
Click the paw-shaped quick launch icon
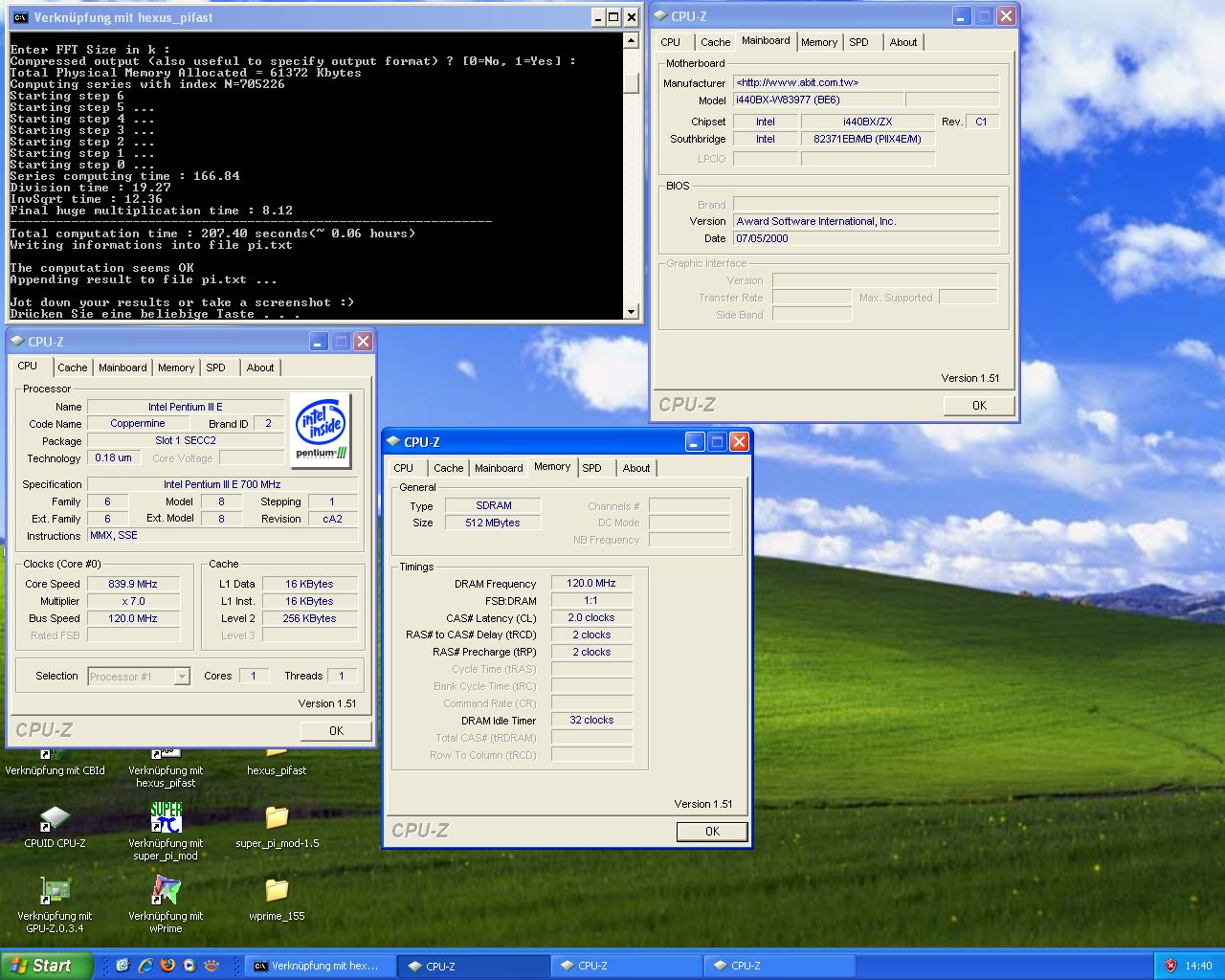pyautogui.click(x=212, y=966)
